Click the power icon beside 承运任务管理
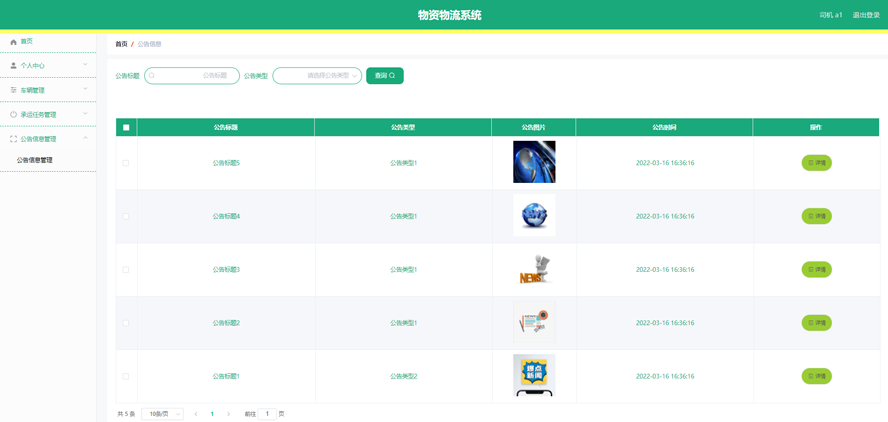The image size is (888, 422). (14, 114)
